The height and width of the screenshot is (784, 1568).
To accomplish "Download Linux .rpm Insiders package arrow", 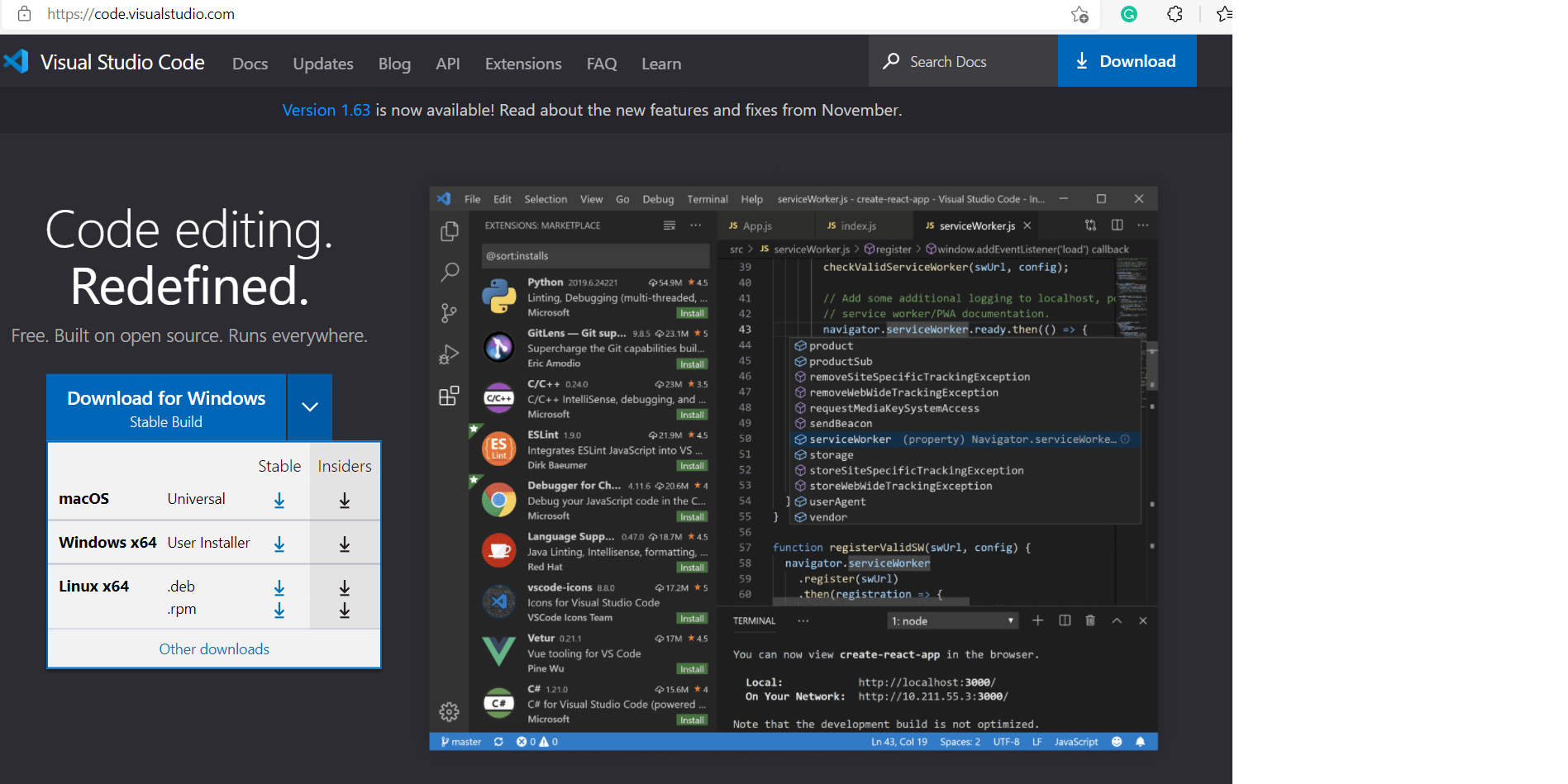I will [x=345, y=611].
